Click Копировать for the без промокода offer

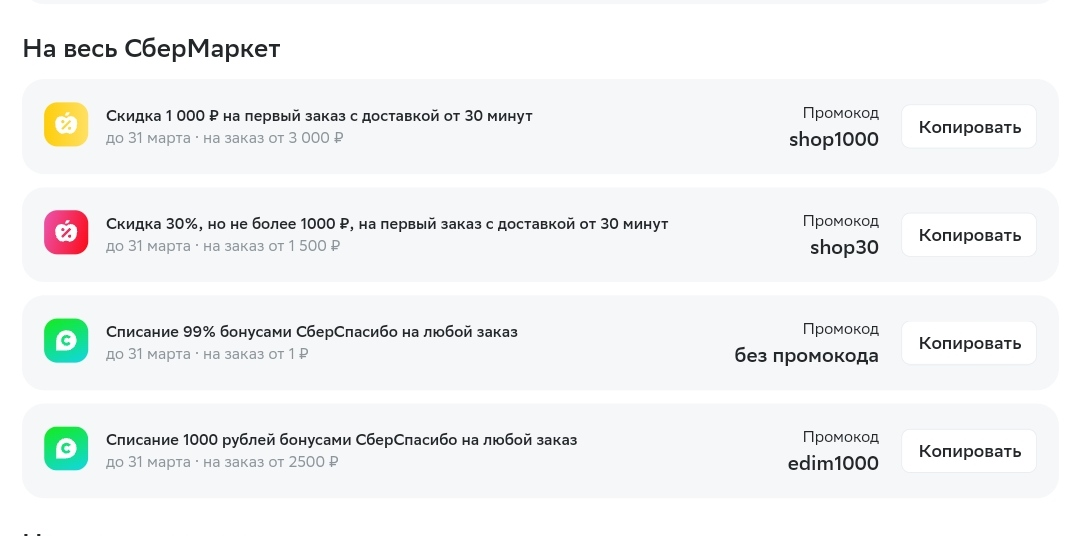pyautogui.click(x=969, y=343)
